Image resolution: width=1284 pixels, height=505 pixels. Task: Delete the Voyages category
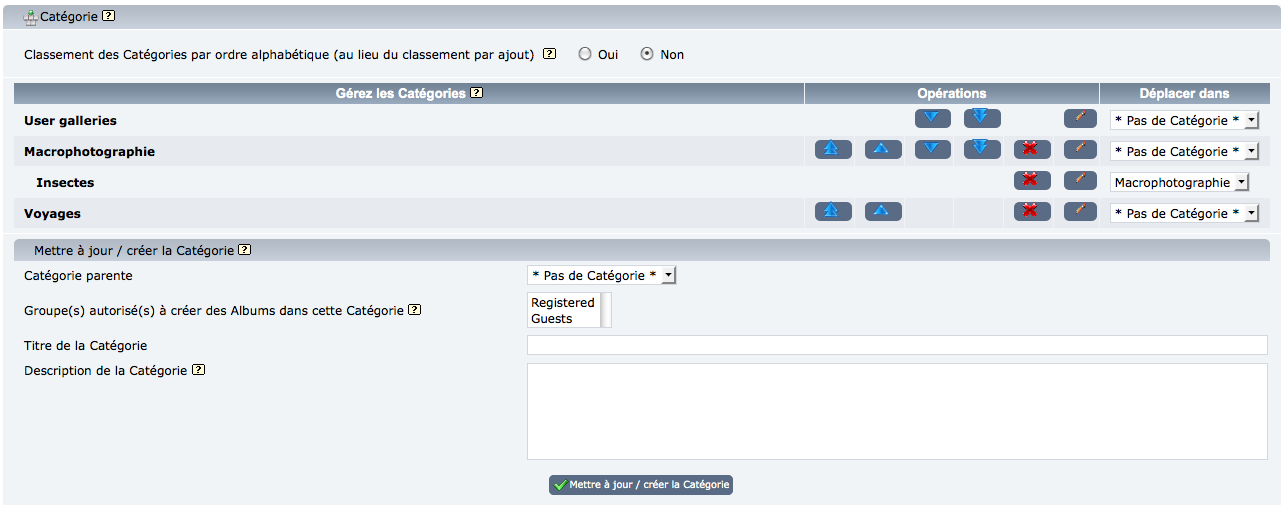(x=1032, y=212)
